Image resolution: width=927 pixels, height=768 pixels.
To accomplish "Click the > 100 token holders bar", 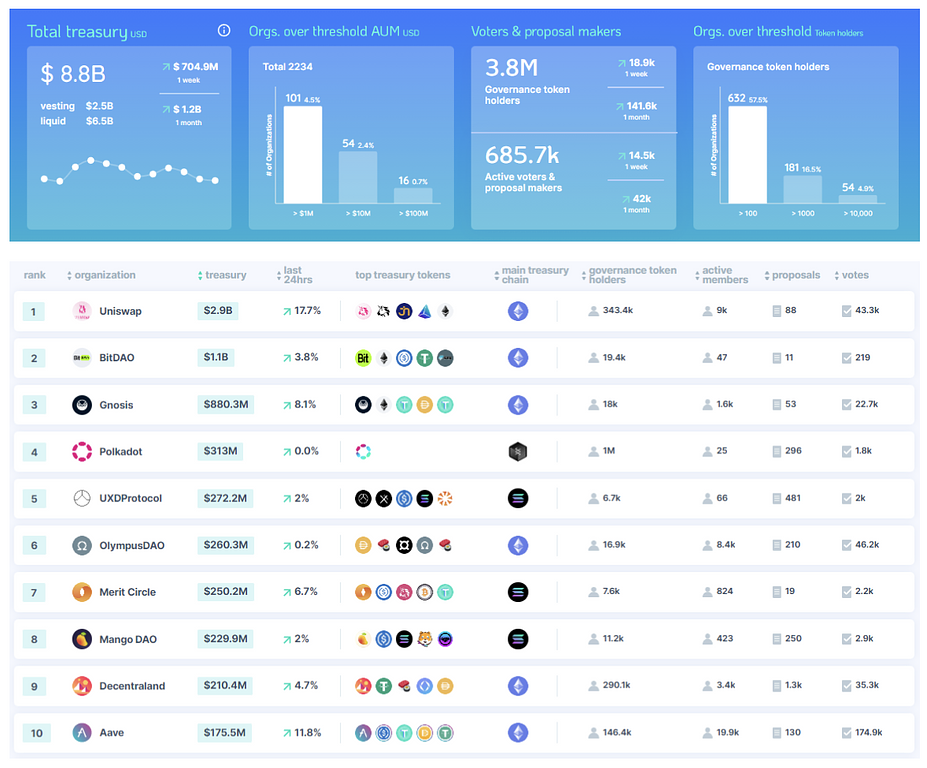I will coord(747,155).
